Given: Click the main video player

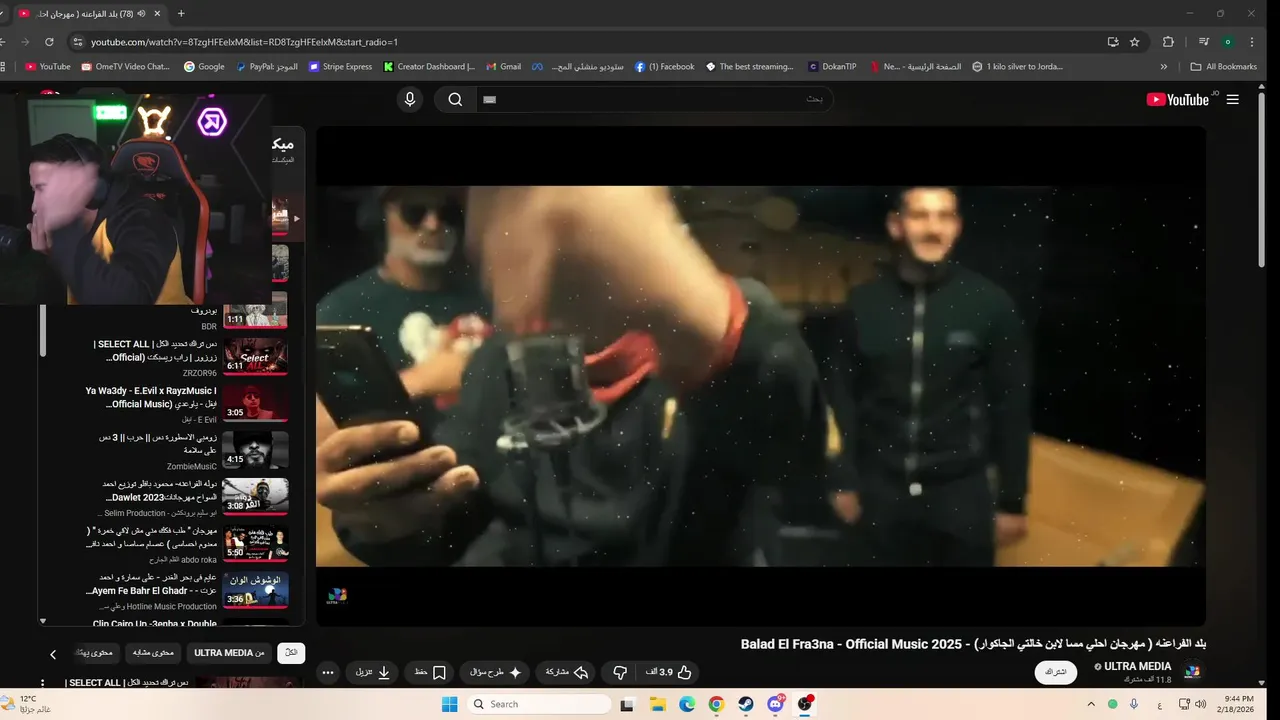Looking at the screenshot, I should point(761,376).
